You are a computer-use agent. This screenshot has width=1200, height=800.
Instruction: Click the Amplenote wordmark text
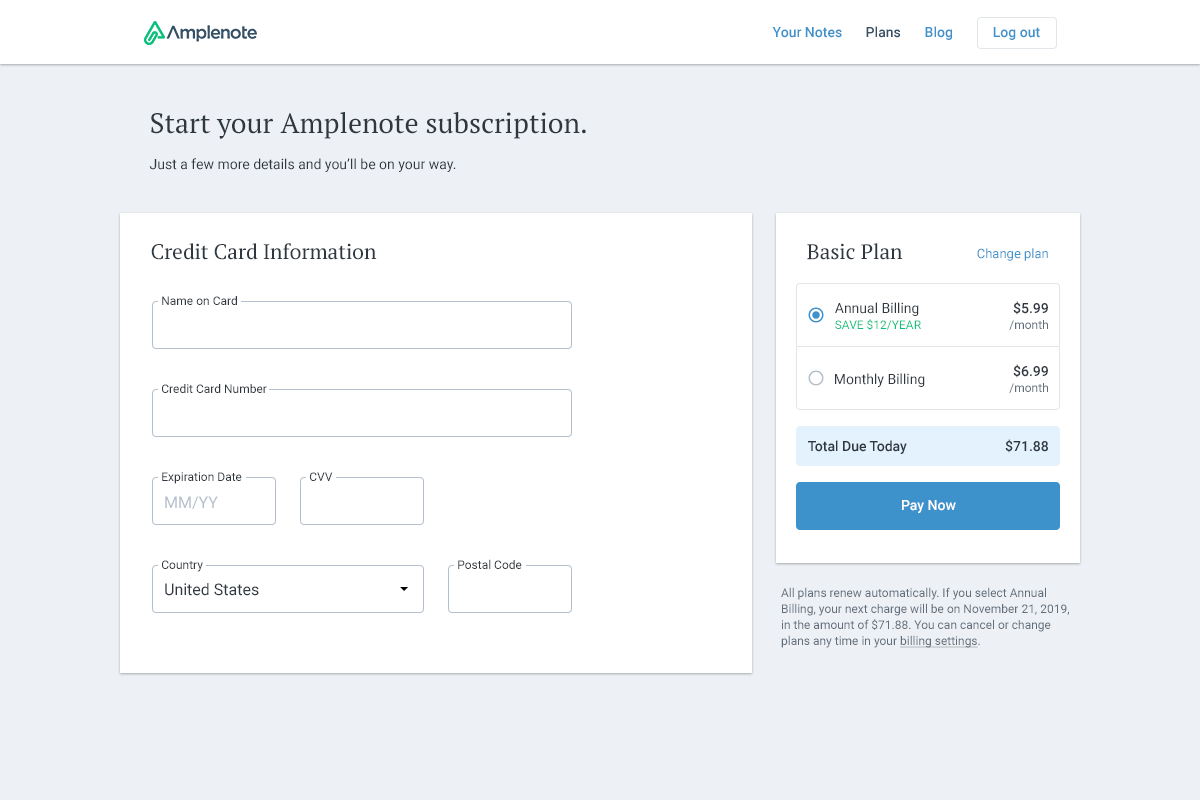(212, 33)
